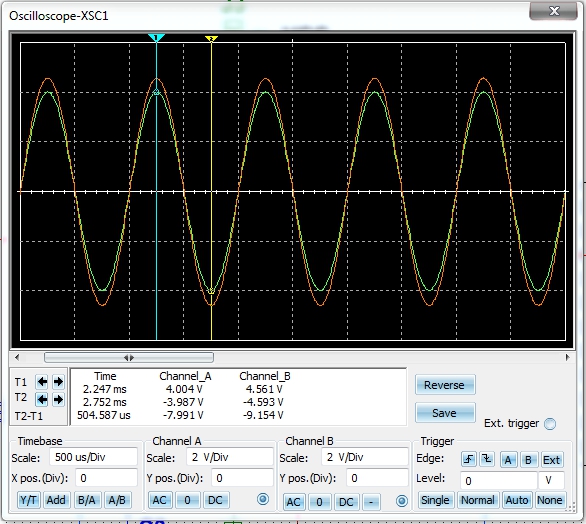
Task: Click Channel_B difference -9.154 V
Action: click(x=263, y=415)
